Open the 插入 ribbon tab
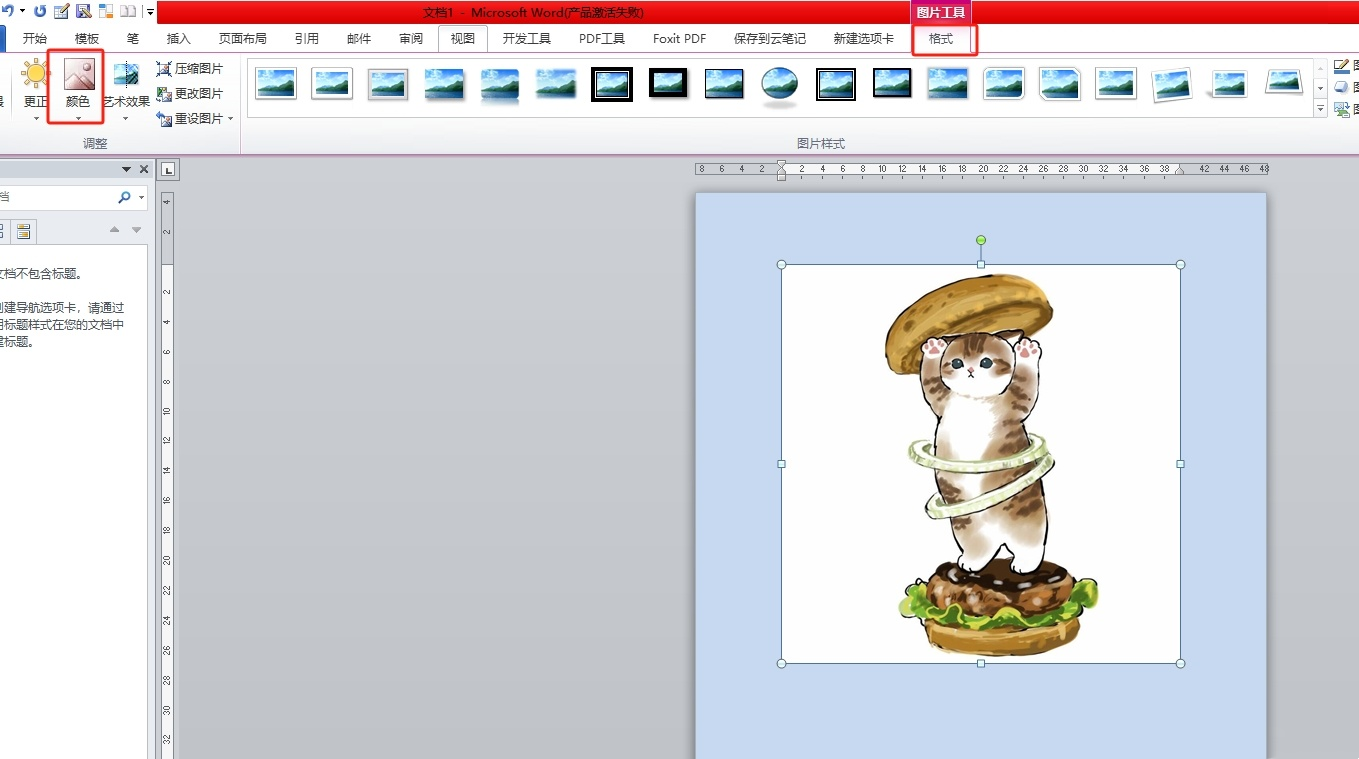This screenshot has height=759, width=1359. tap(179, 39)
